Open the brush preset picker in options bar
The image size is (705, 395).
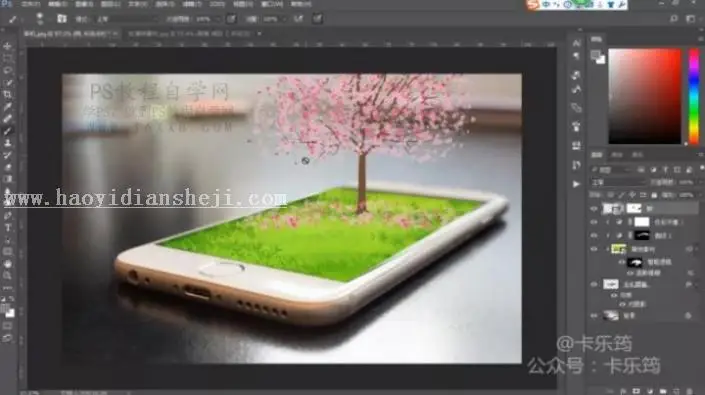tap(40, 19)
